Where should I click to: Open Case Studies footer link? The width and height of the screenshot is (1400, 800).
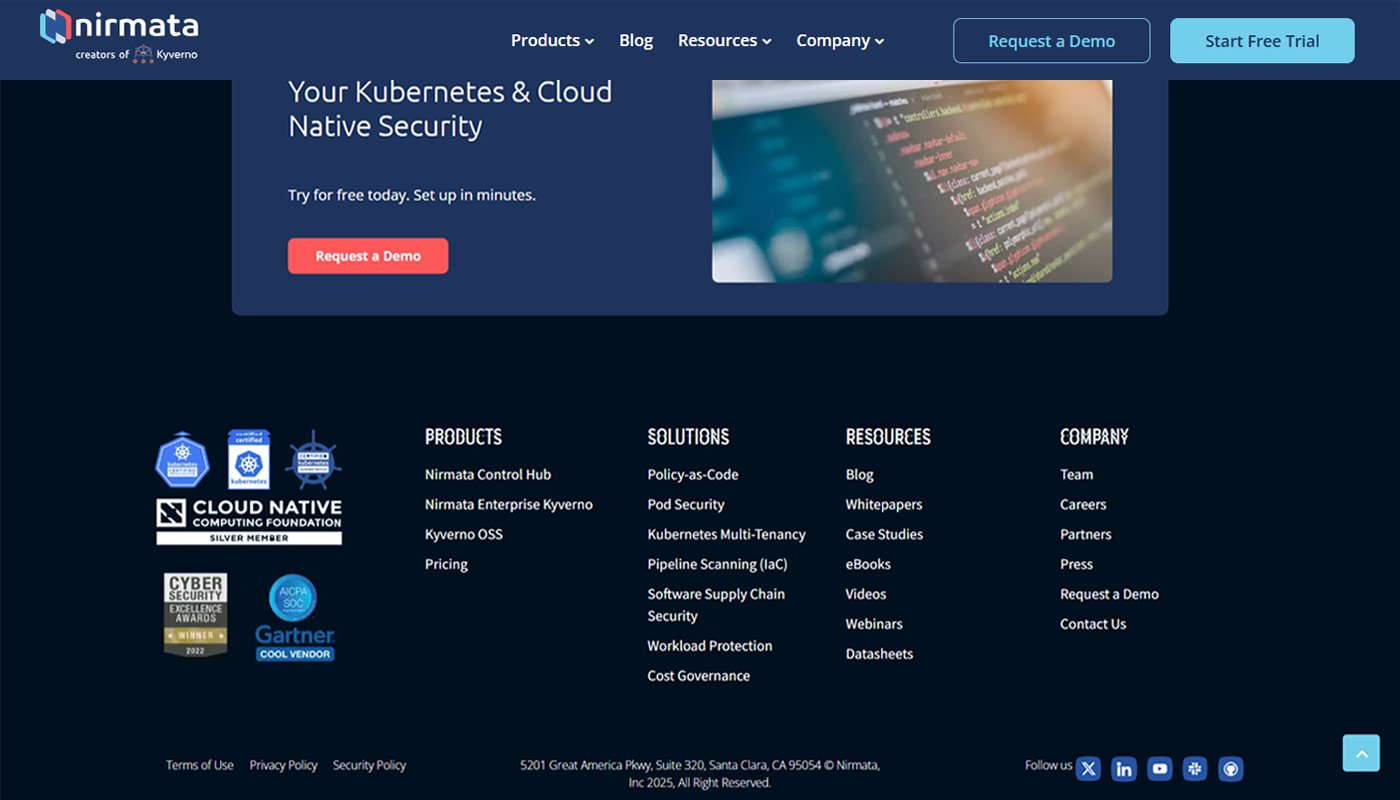884,535
